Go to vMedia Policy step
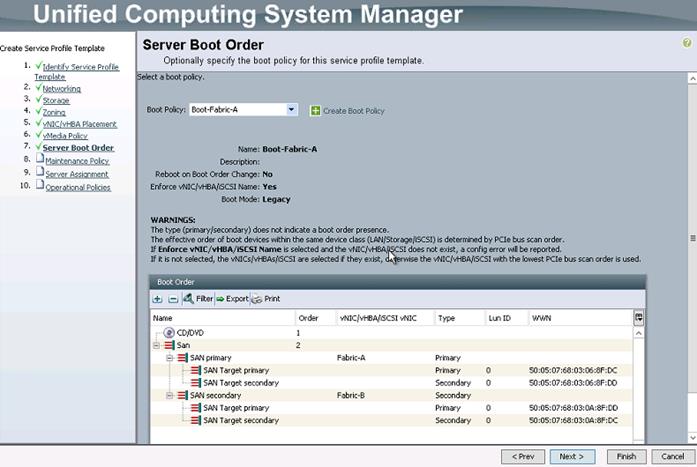Image resolution: width=697 pixels, height=467 pixels. click(65, 136)
